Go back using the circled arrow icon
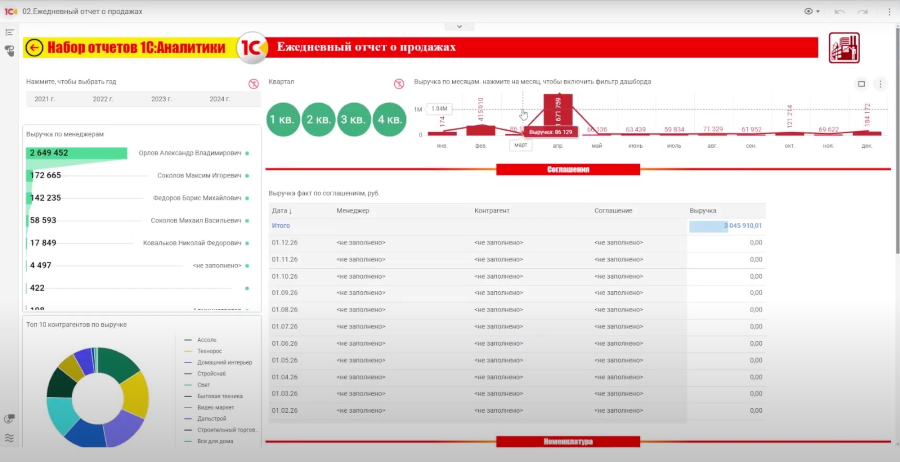 [x=34, y=48]
